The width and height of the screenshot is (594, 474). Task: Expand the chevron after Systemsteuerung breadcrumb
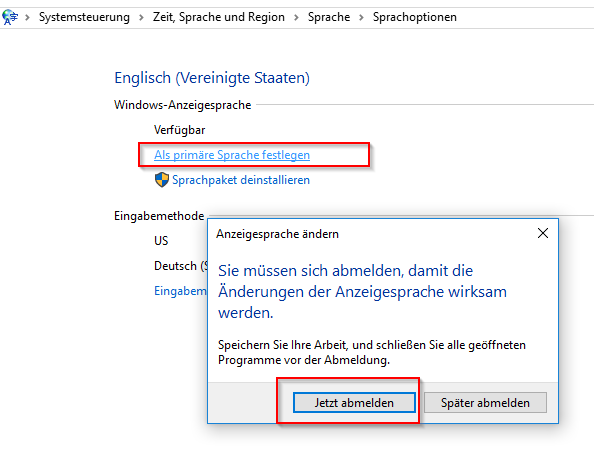[x=141, y=17]
